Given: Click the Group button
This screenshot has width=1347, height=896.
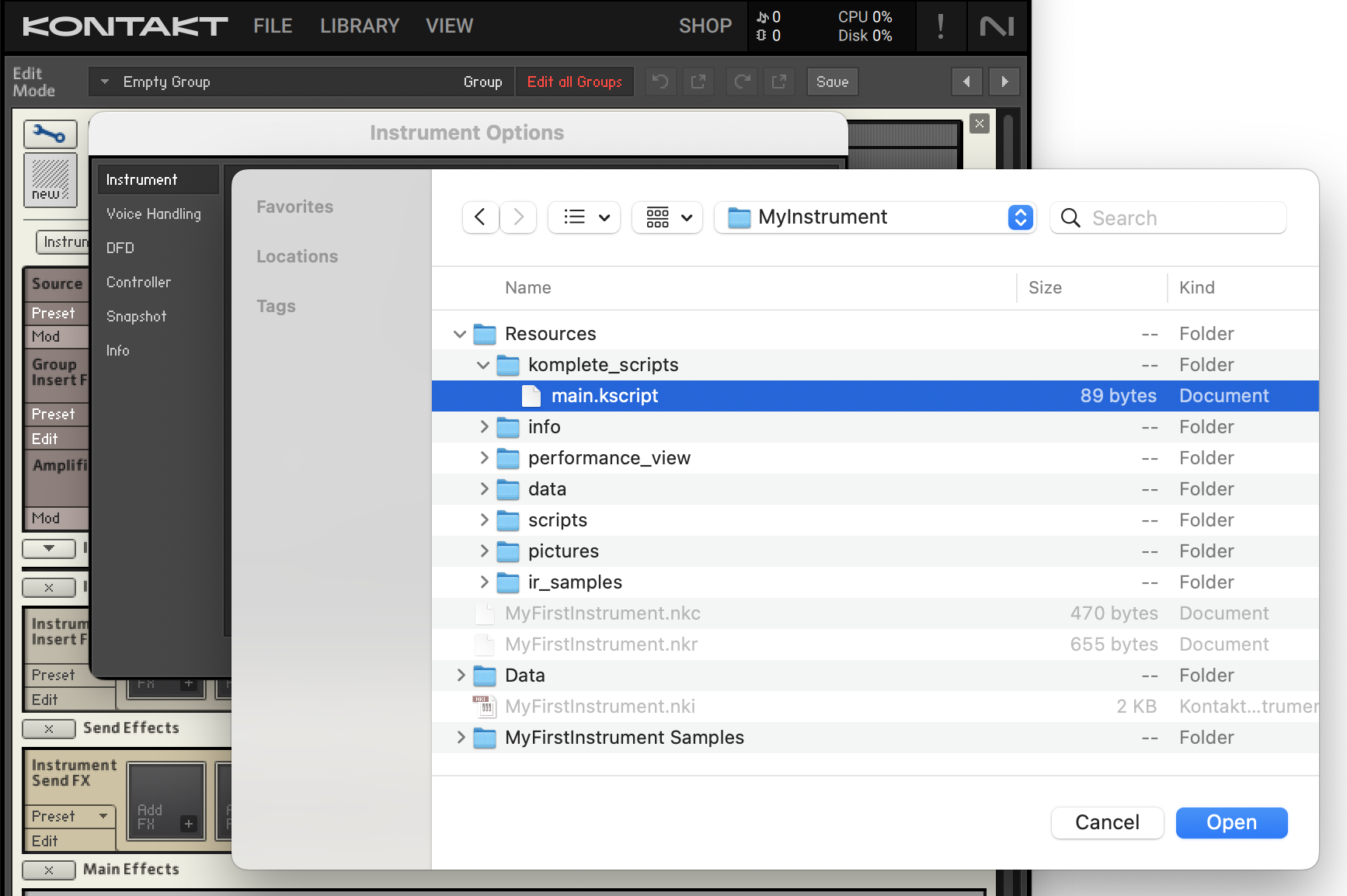Looking at the screenshot, I should point(482,82).
